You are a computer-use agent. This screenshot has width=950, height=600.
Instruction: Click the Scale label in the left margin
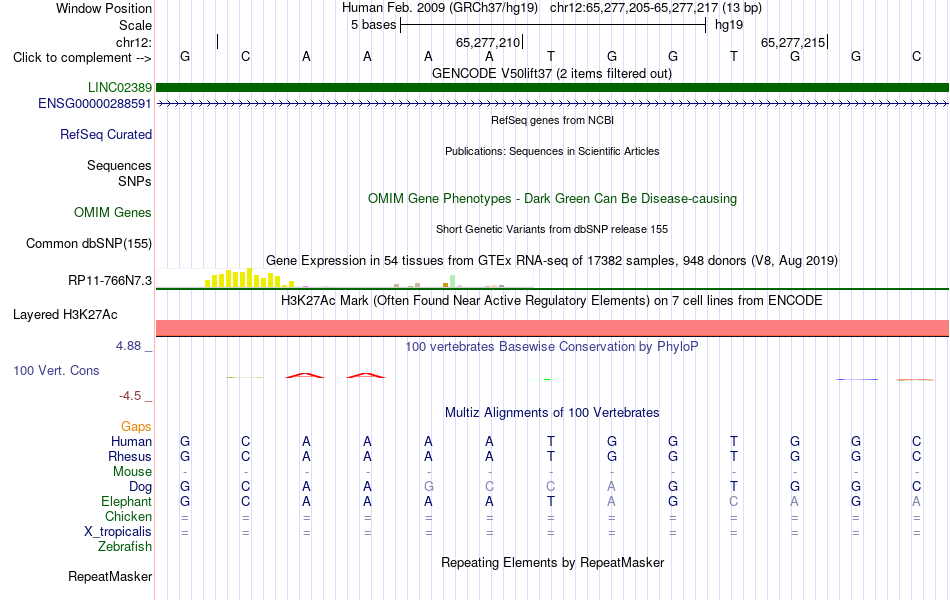click(135, 25)
